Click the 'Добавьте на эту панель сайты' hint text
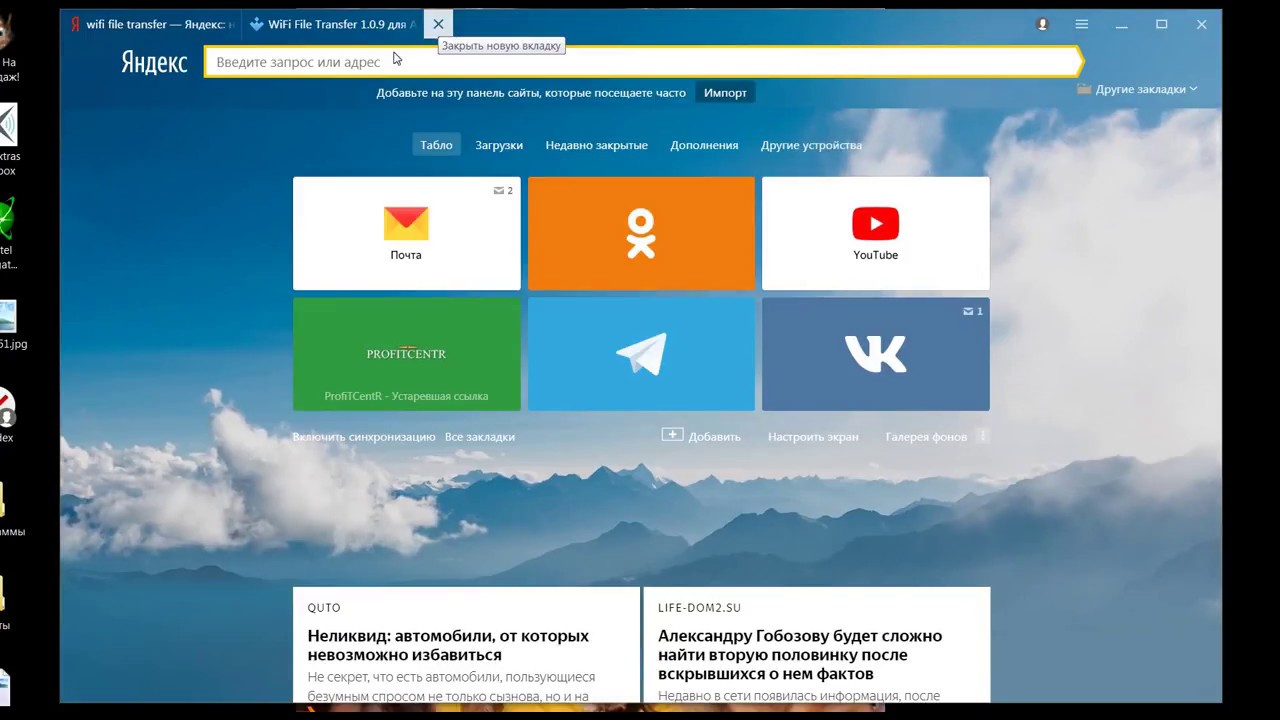The width and height of the screenshot is (1280, 720). coord(531,93)
